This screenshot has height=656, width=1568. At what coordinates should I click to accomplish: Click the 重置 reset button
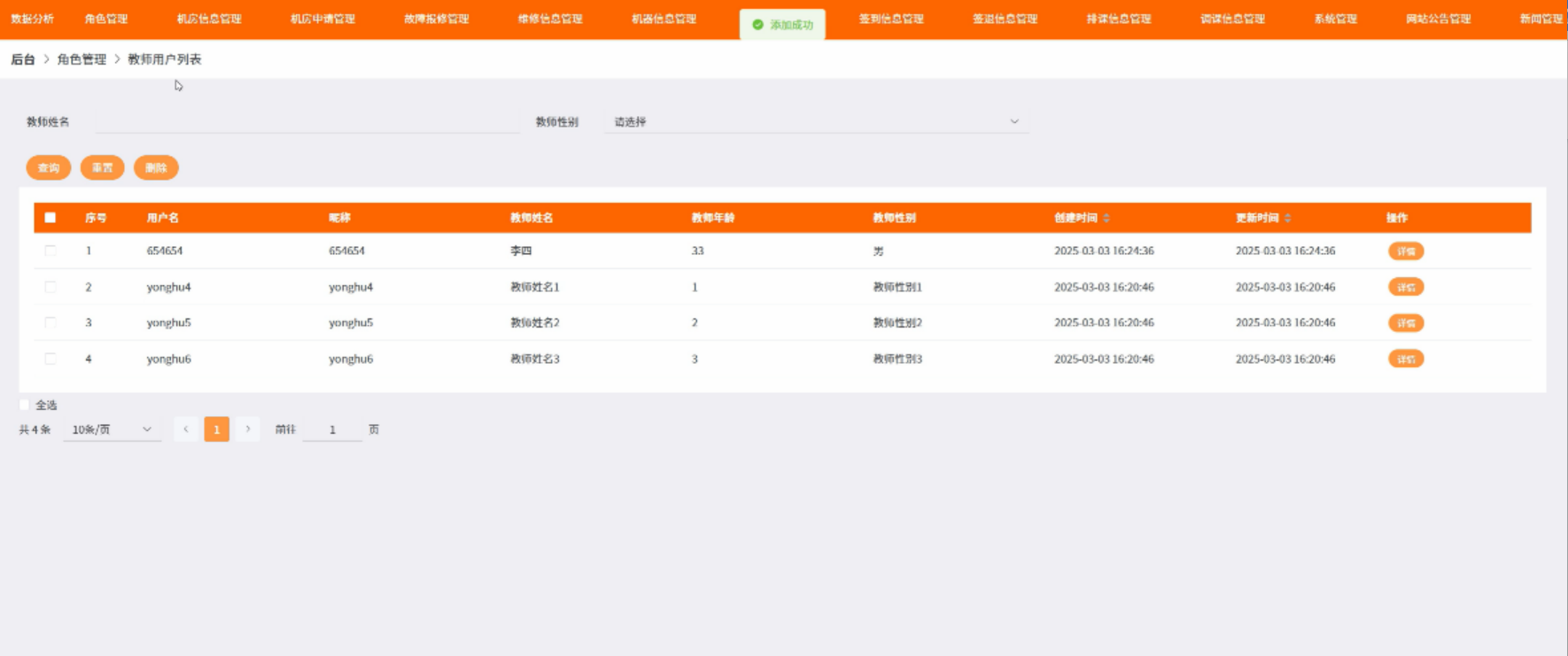tap(103, 167)
